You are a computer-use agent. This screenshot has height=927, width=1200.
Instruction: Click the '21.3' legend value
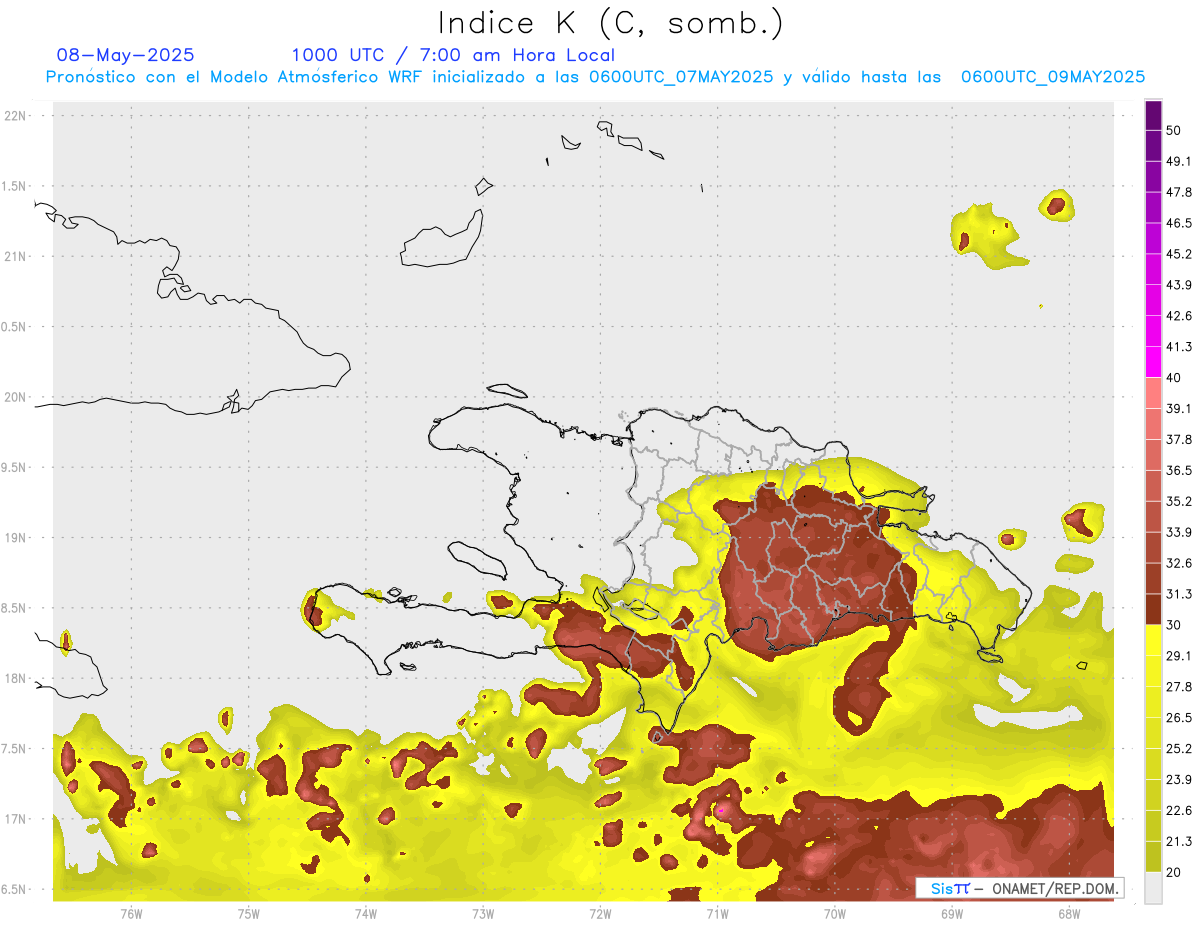point(1179,841)
